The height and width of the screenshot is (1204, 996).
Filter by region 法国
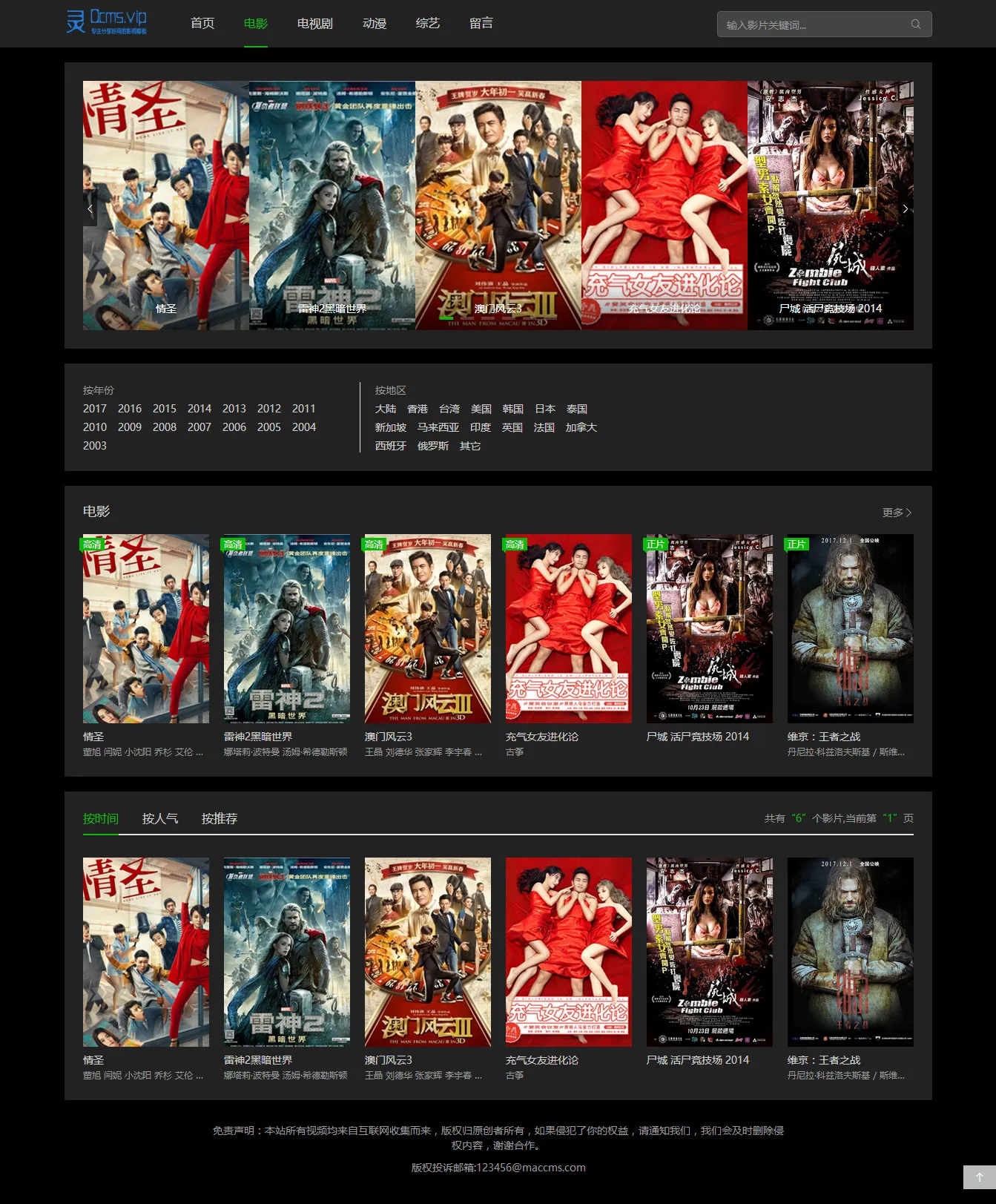click(544, 427)
